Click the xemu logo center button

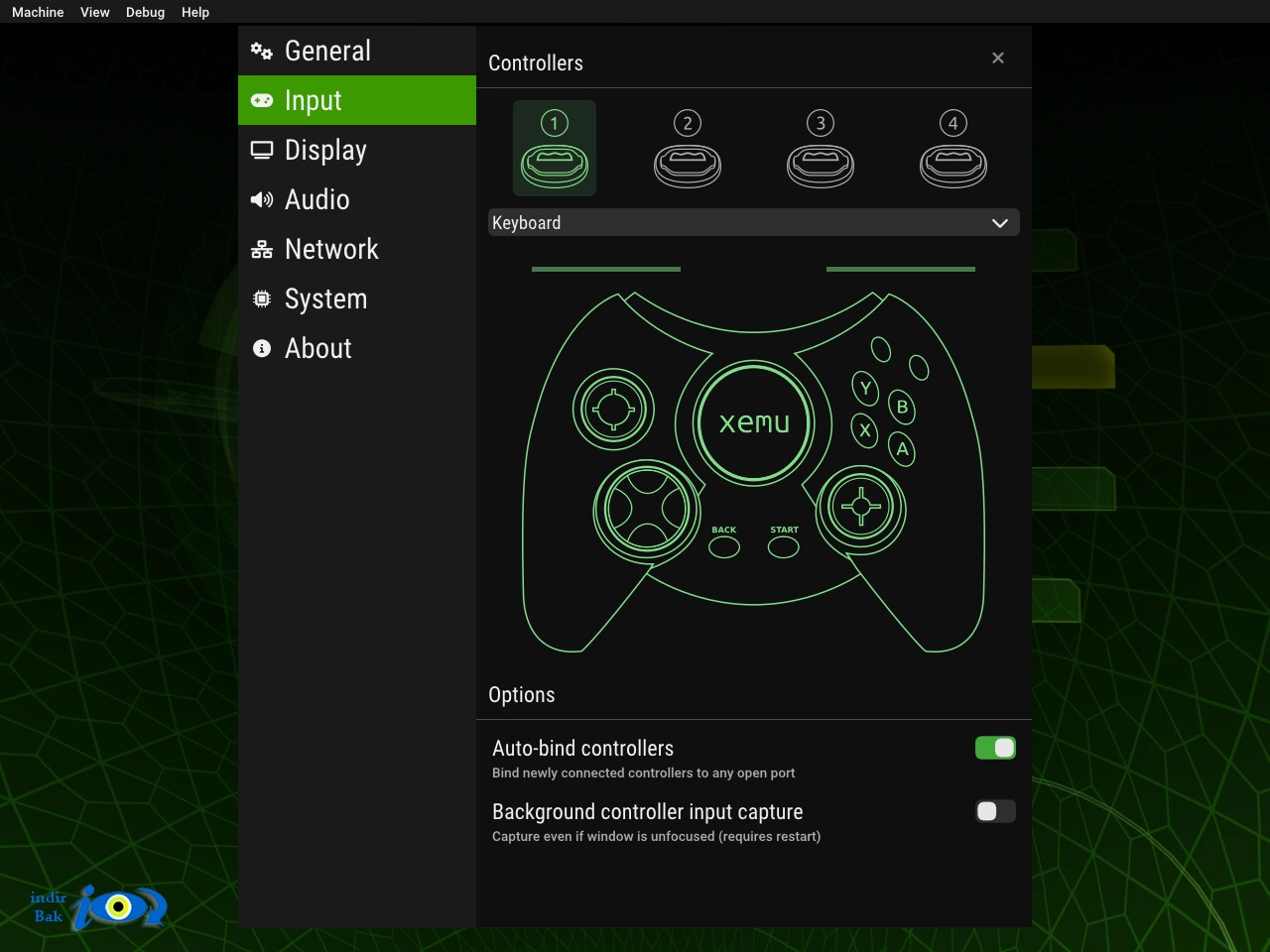coord(754,422)
